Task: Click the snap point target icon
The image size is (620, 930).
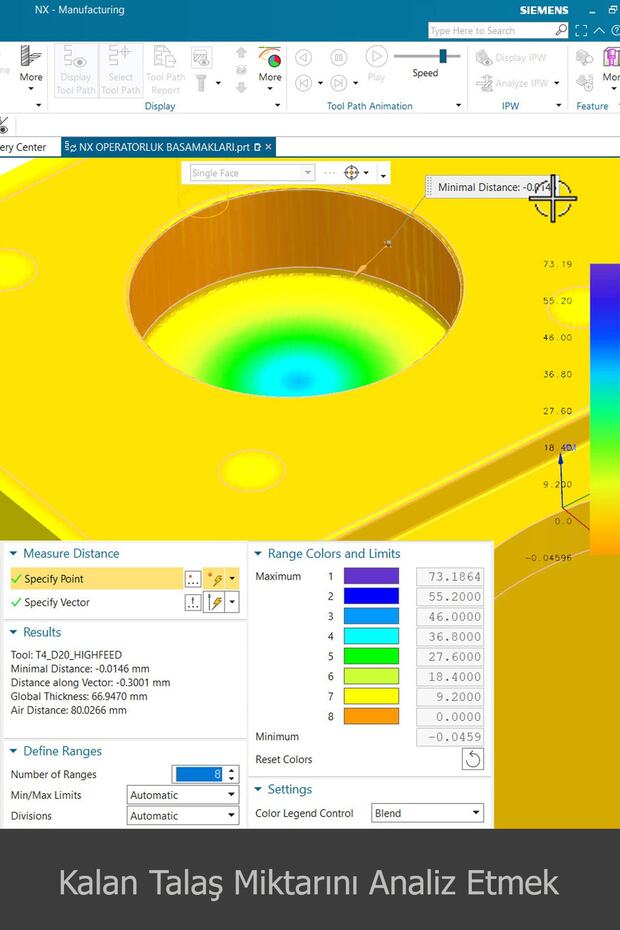Action: pos(351,173)
